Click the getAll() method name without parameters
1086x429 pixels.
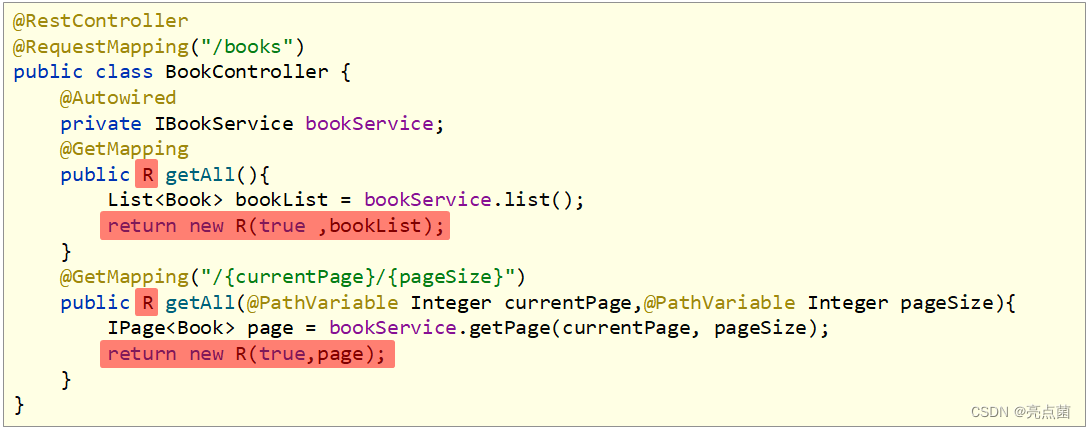pyautogui.click(x=199, y=175)
